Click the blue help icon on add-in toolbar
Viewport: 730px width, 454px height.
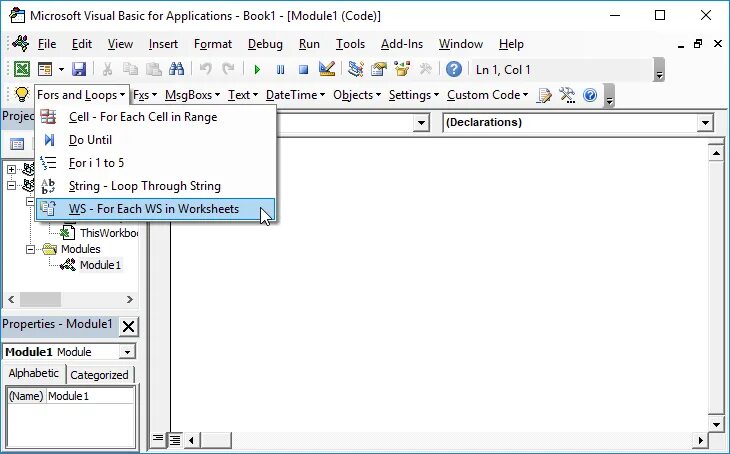click(x=590, y=95)
